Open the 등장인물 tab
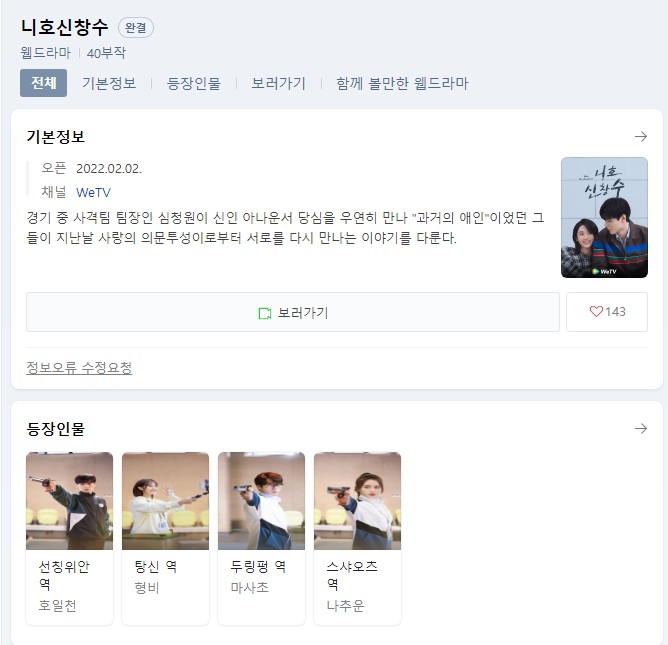This screenshot has width=668, height=645. pos(194,83)
